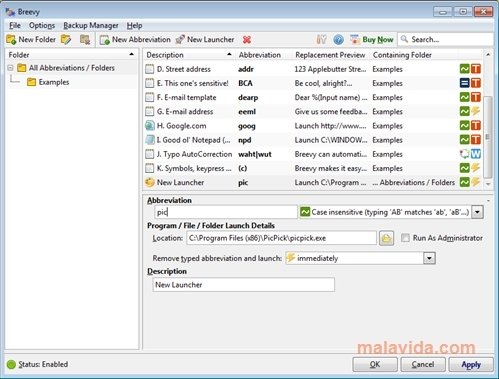Select the K. Symbols, keypress row
This screenshot has height=379, width=499.
[x=313, y=168]
